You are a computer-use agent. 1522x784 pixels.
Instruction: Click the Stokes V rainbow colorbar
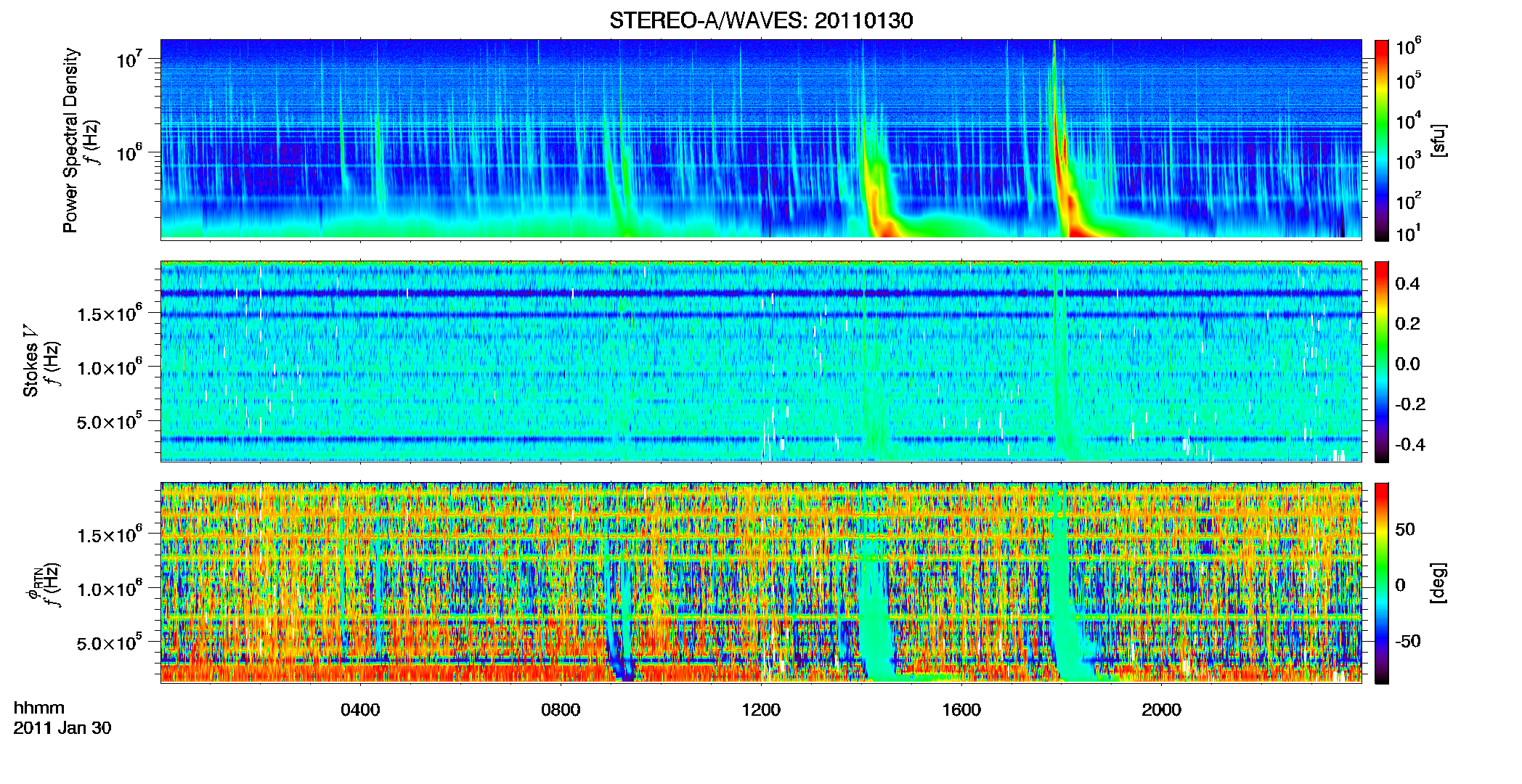coord(1382,362)
